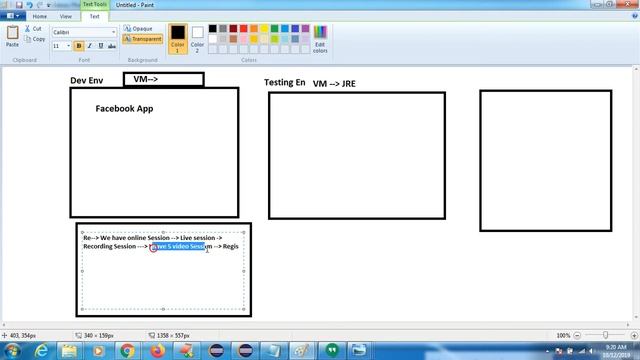Show hidden system tray icons arrow
The image size is (640, 360).
pyautogui.click(x=547, y=351)
